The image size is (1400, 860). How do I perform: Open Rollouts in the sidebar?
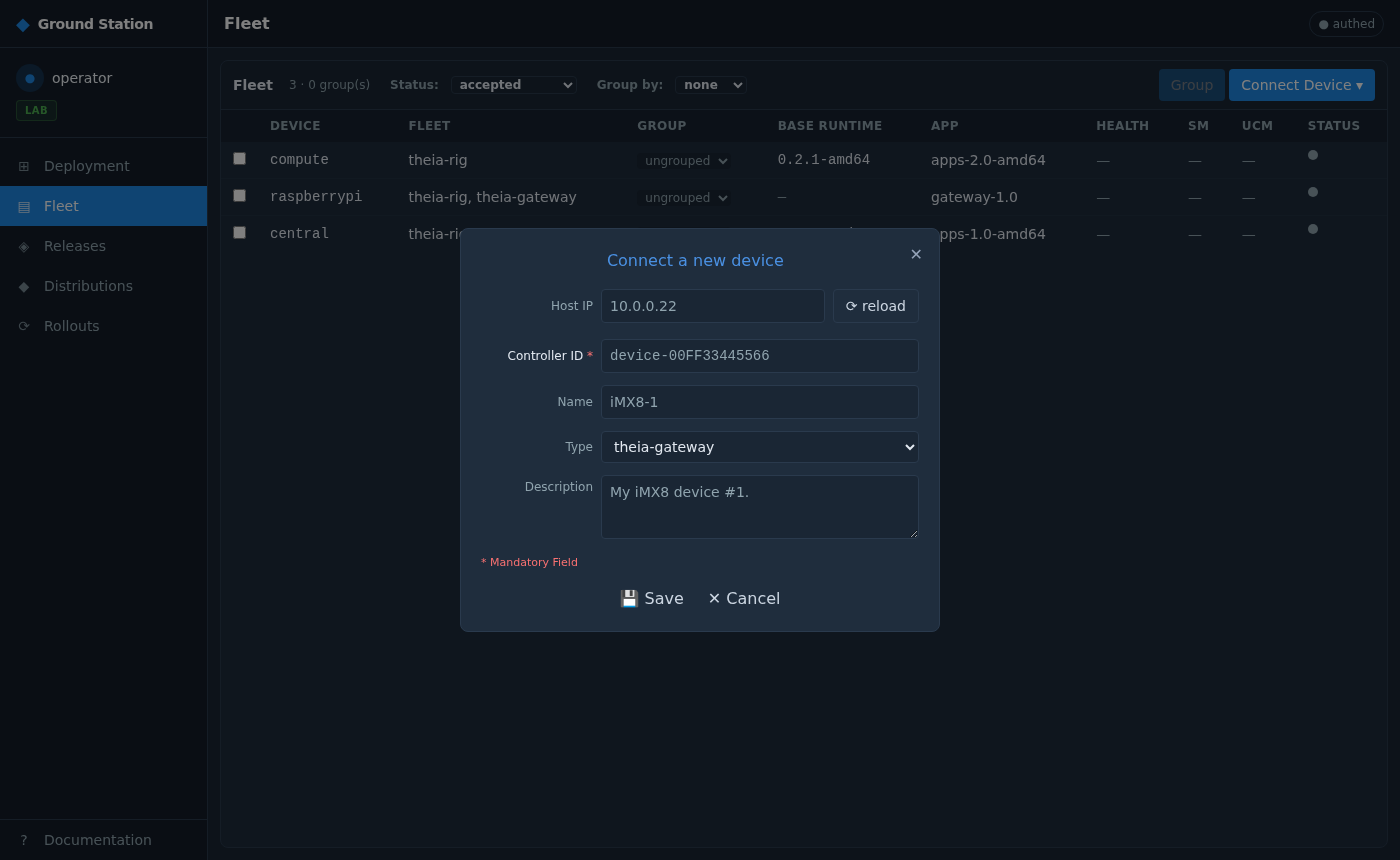[104, 326]
